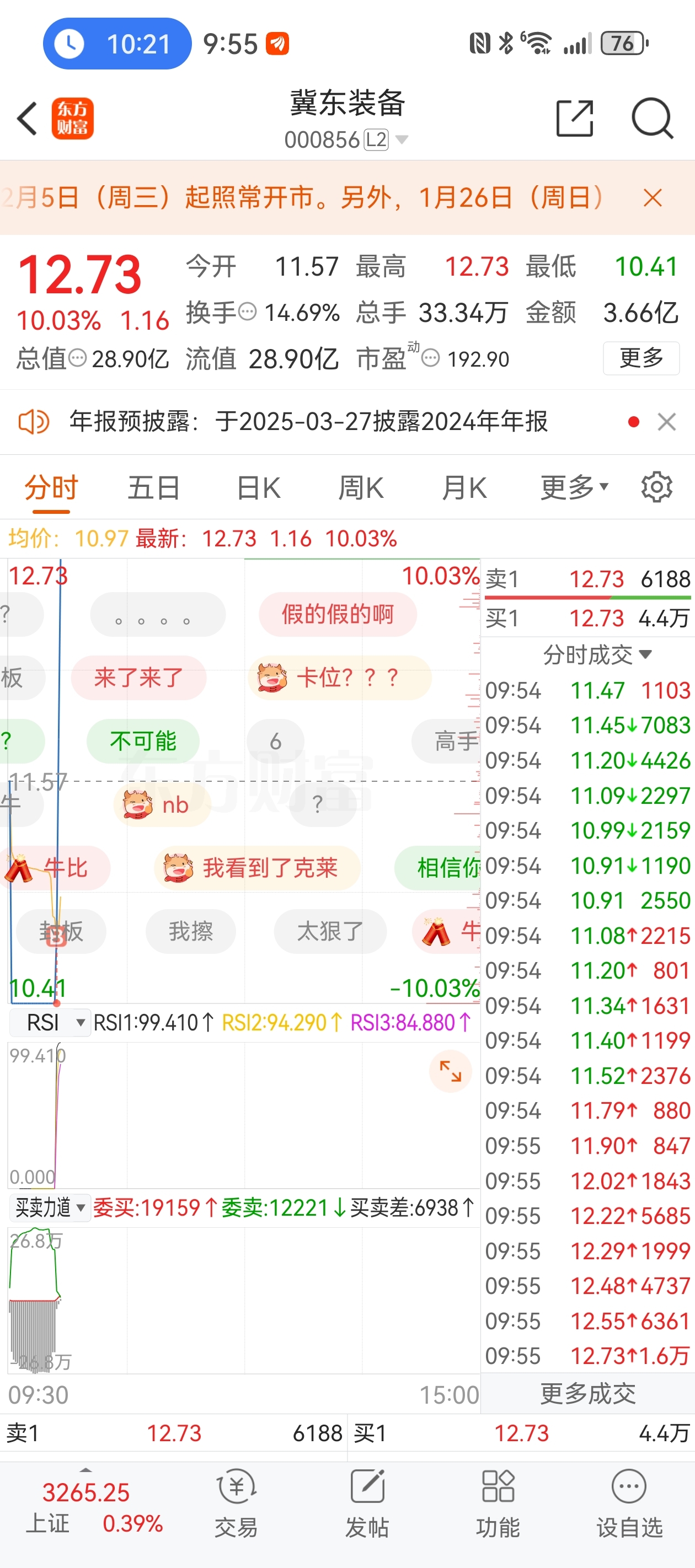Tap the 来了来了 comment bubble
The width and height of the screenshot is (695, 1568).
pos(139,678)
